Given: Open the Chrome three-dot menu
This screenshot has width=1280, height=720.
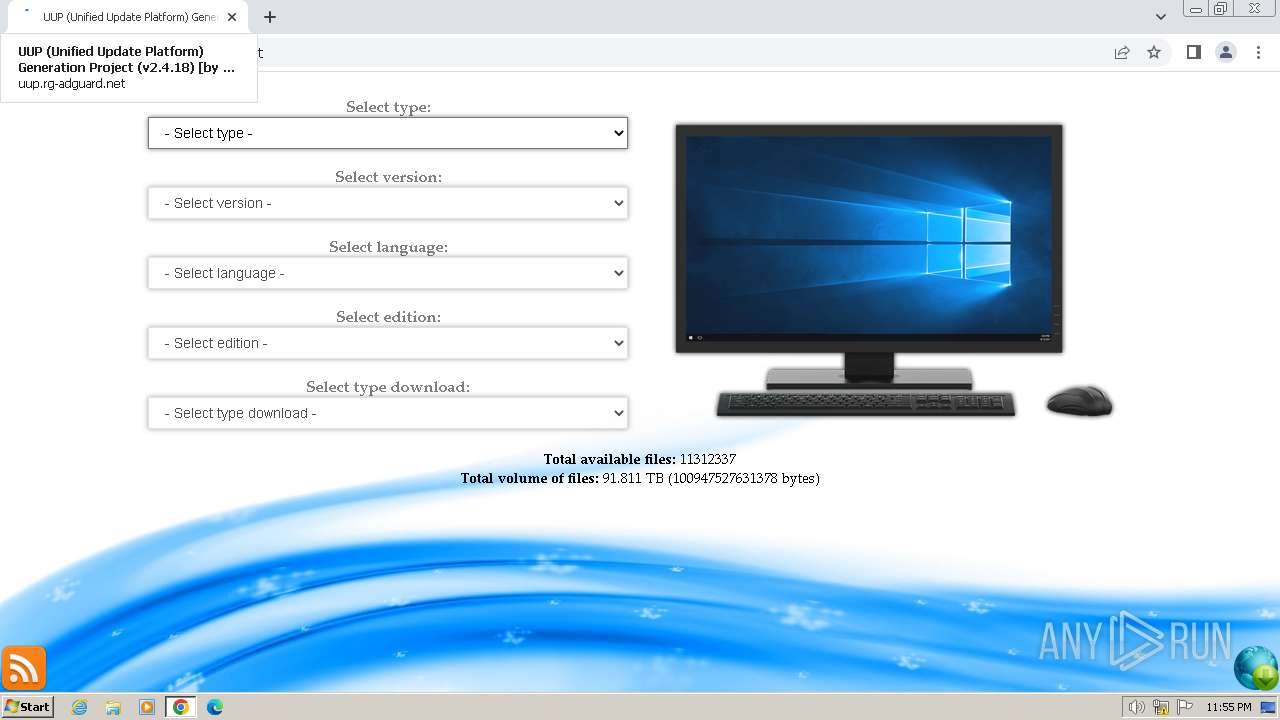Looking at the screenshot, I should pyautogui.click(x=1258, y=52).
